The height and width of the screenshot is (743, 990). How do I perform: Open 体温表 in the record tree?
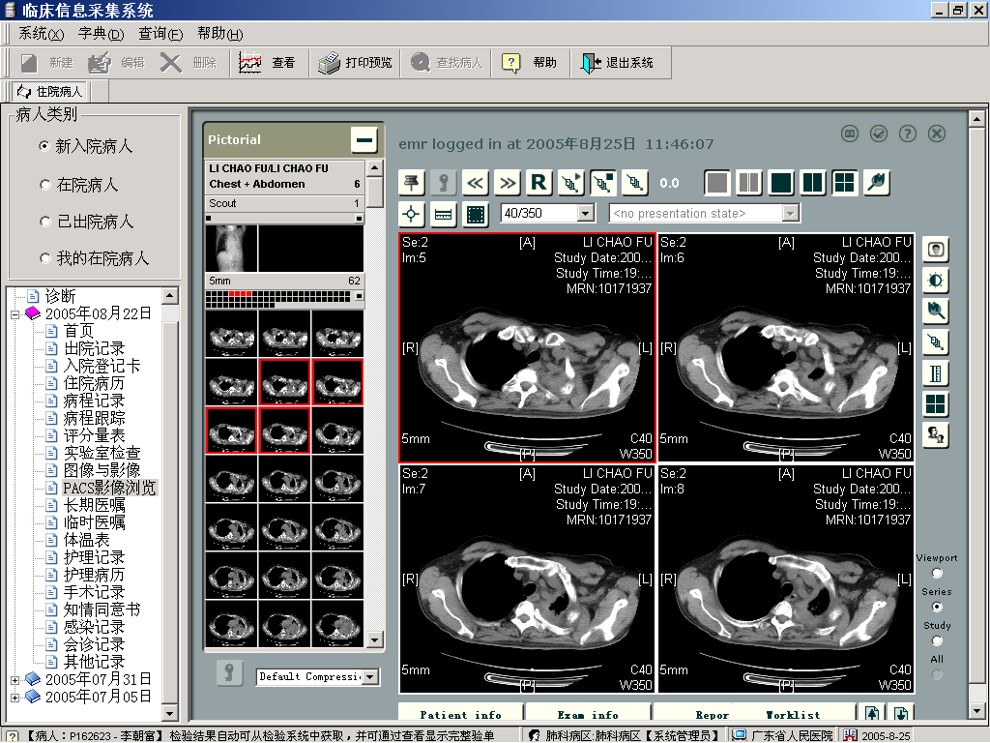(86, 540)
